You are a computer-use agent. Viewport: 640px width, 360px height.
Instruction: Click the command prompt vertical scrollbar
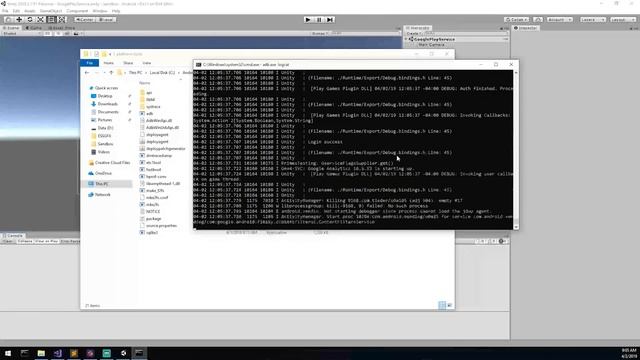click(x=516, y=149)
